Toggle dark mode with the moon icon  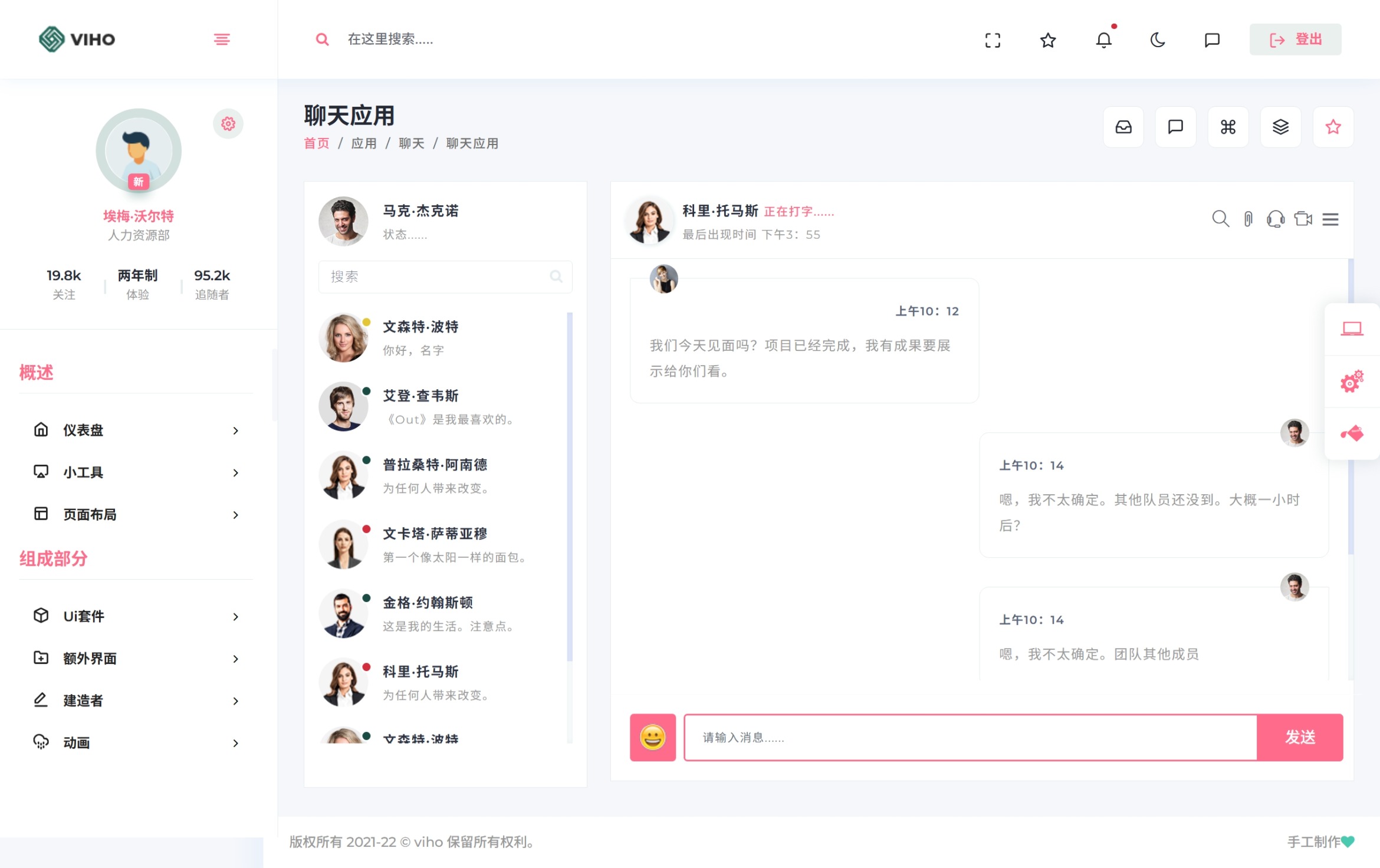(x=1157, y=40)
